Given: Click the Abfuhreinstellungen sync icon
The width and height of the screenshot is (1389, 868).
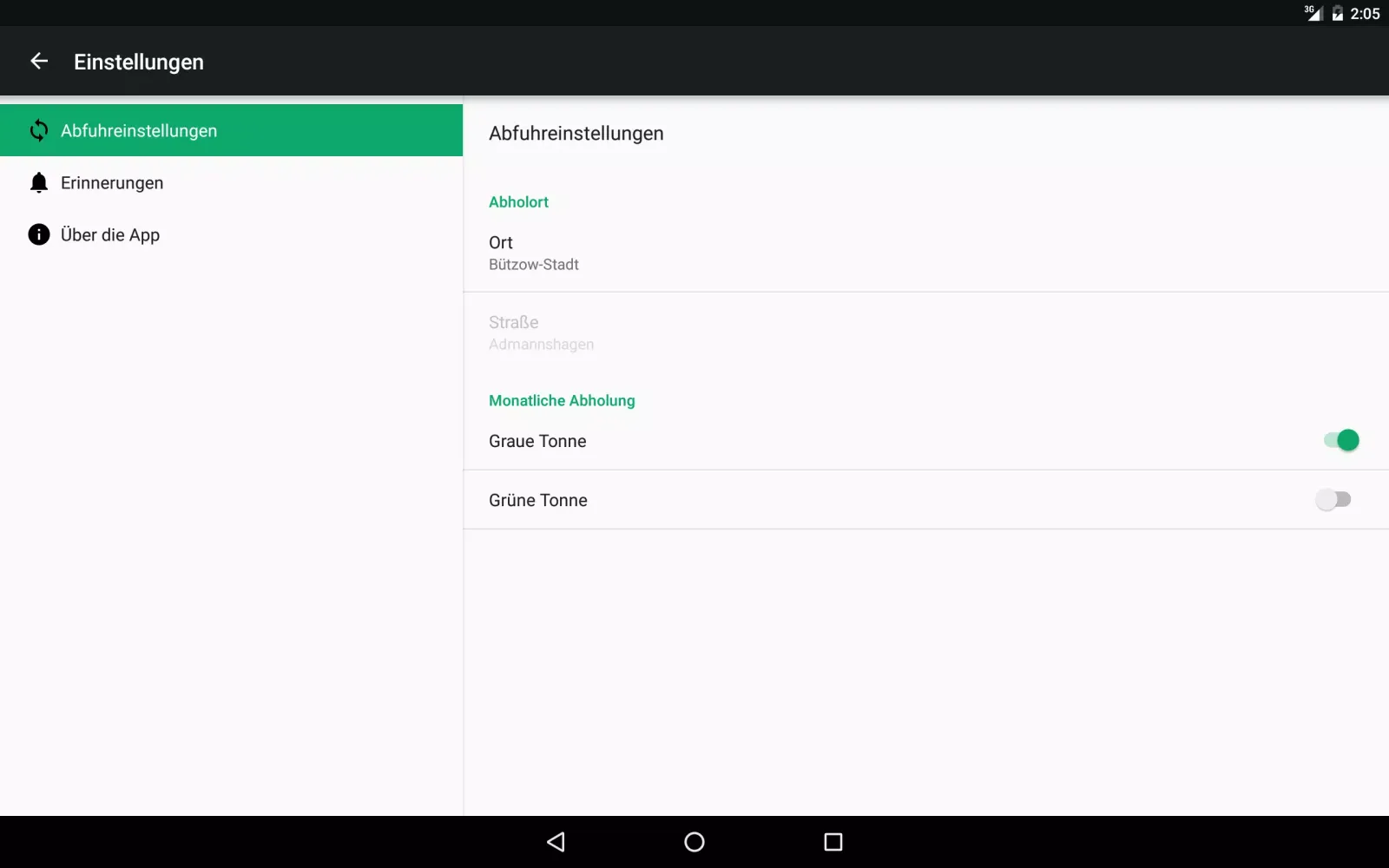Looking at the screenshot, I should 39,130.
